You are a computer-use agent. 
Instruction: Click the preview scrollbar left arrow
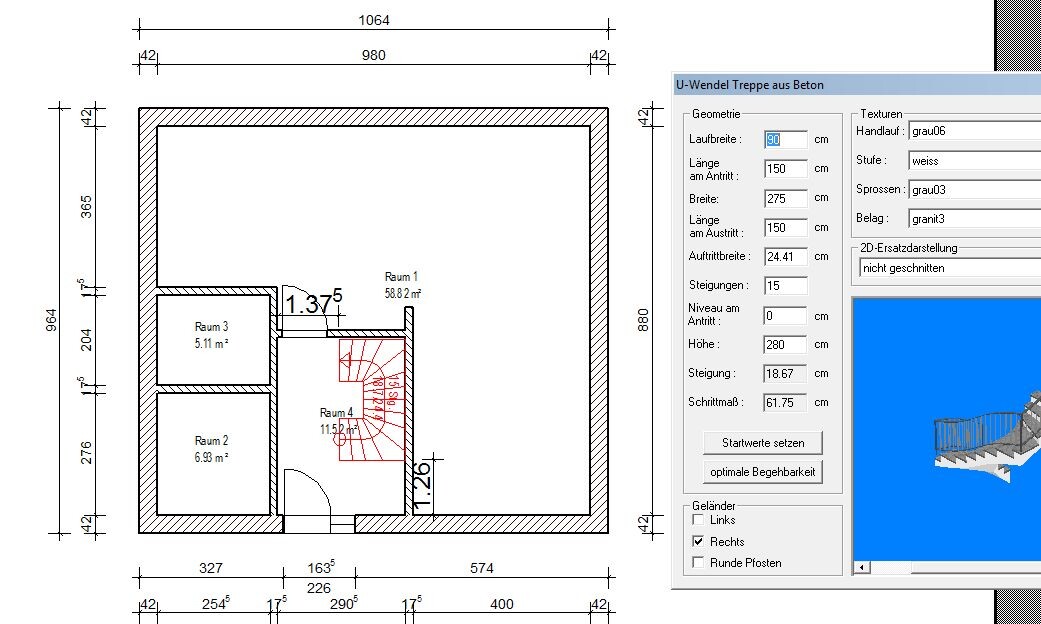pyautogui.click(x=862, y=568)
